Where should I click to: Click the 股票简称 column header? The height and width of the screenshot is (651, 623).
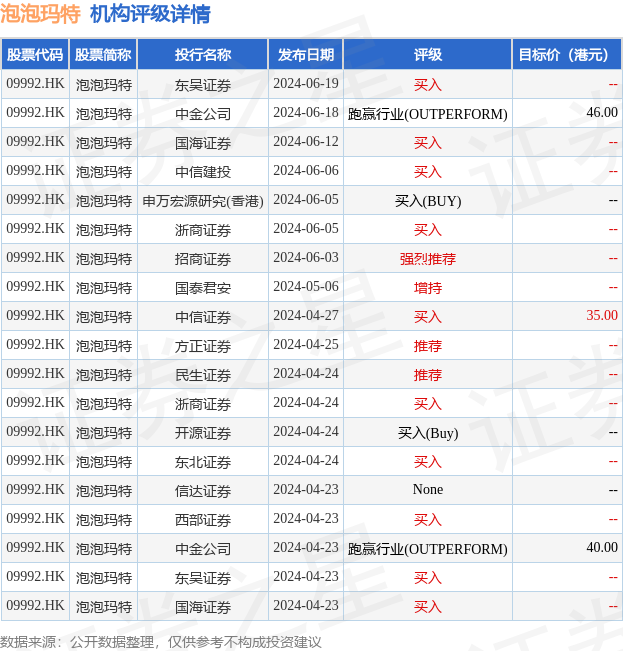click(103, 55)
